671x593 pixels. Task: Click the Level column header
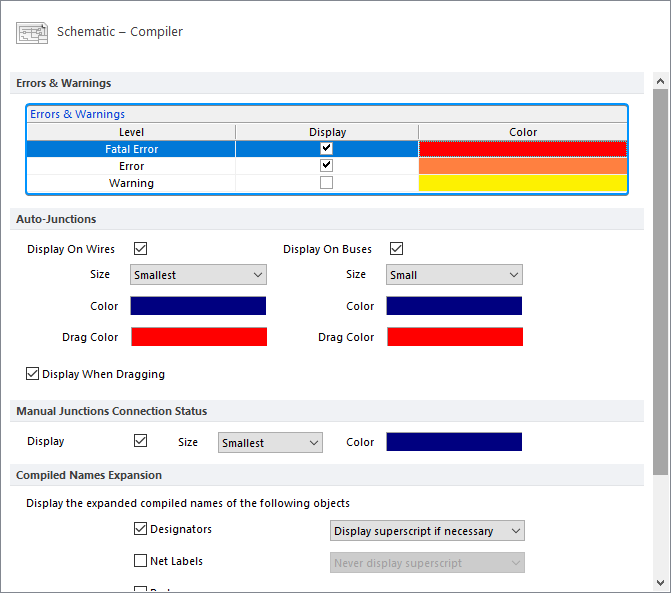[131, 132]
